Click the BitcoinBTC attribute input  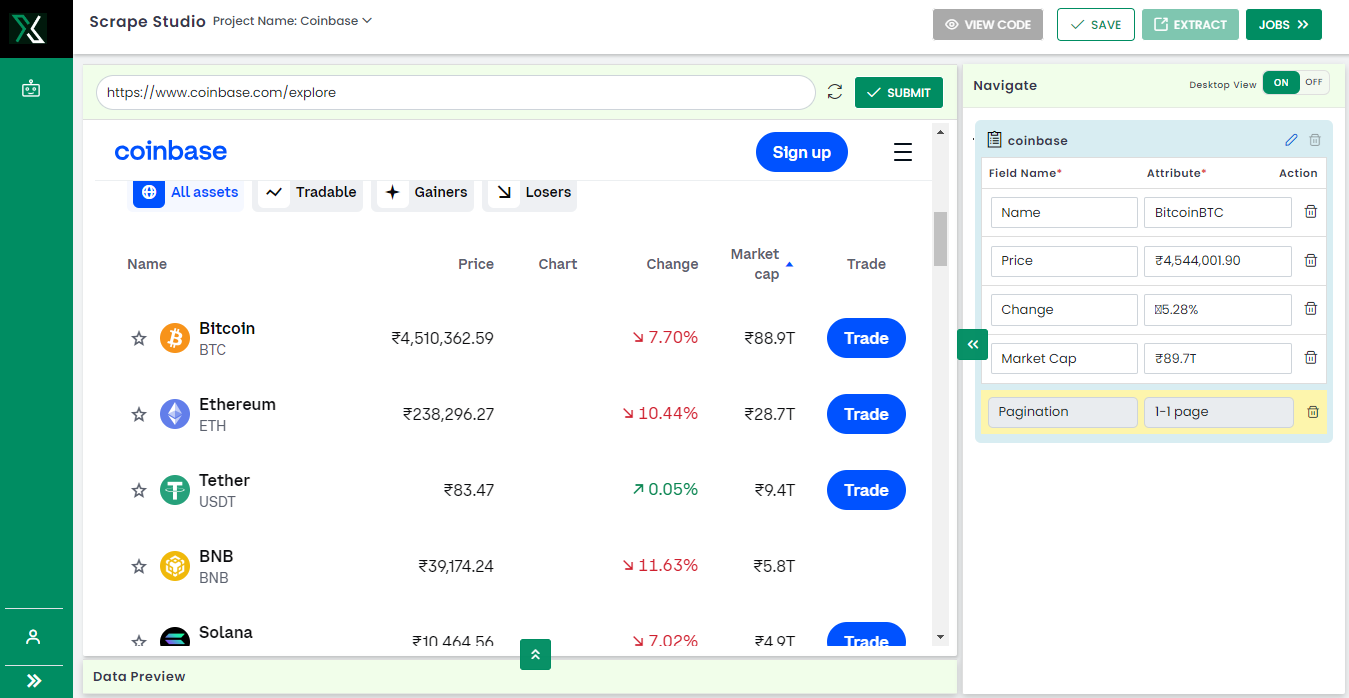click(1218, 212)
